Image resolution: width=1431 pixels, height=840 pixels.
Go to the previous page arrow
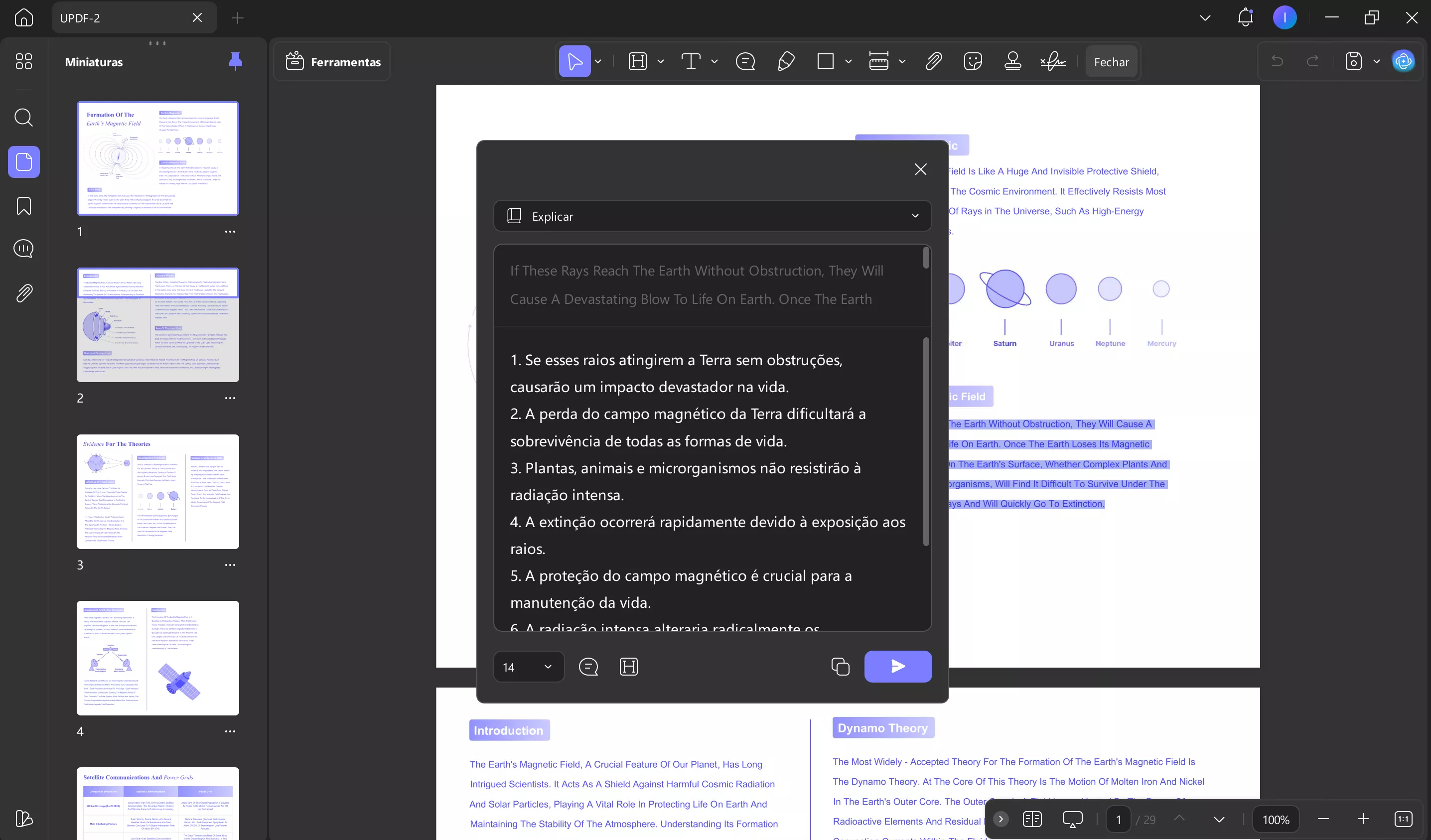click(x=1179, y=819)
